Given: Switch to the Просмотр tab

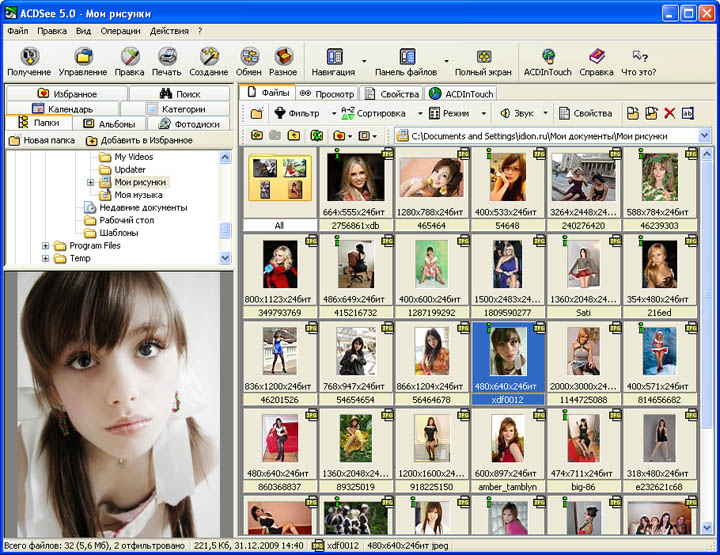Looking at the screenshot, I should tap(327, 94).
